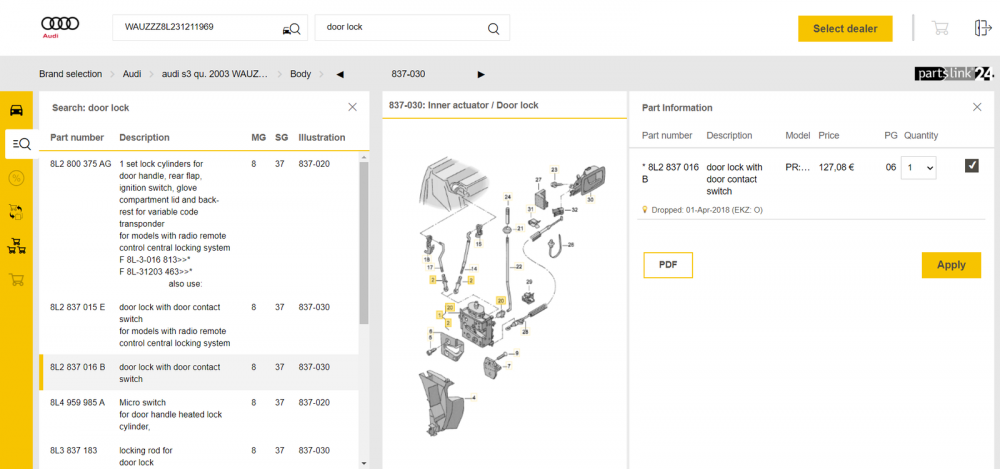Click the double-cart sidebar icon
Image resolution: width=1000 pixels, height=469 pixels.
[17, 246]
